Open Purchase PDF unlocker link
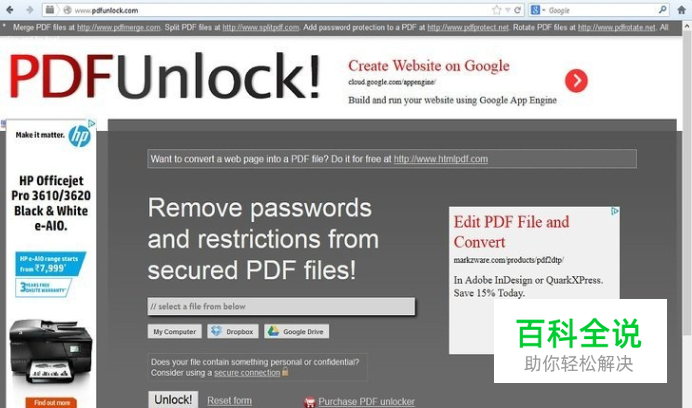This screenshot has height=408, width=692. click(x=366, y=401)
